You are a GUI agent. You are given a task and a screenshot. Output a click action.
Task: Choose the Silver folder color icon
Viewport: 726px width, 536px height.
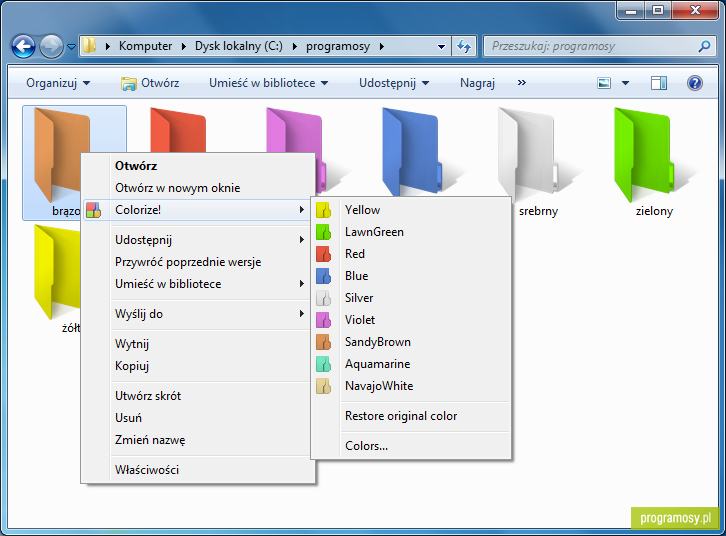(x=324, y=298)
